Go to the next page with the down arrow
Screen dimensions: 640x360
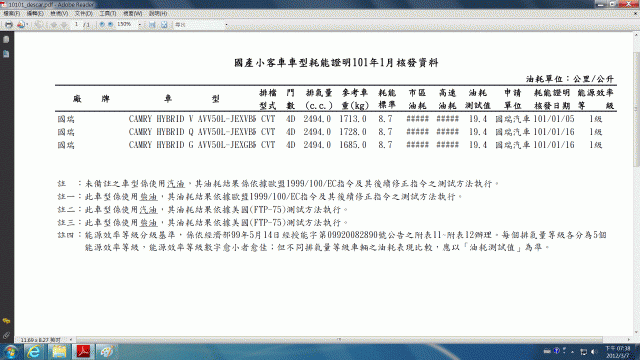[x=64, y=24]
